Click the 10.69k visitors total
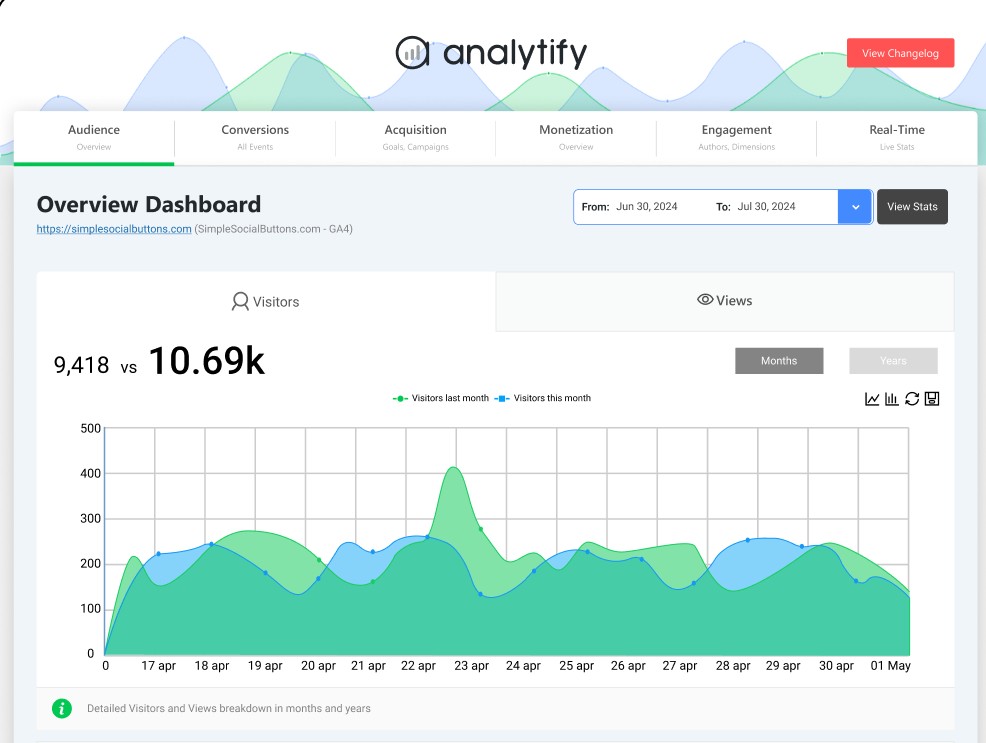 pyautogui.click(x=207, y=361)
